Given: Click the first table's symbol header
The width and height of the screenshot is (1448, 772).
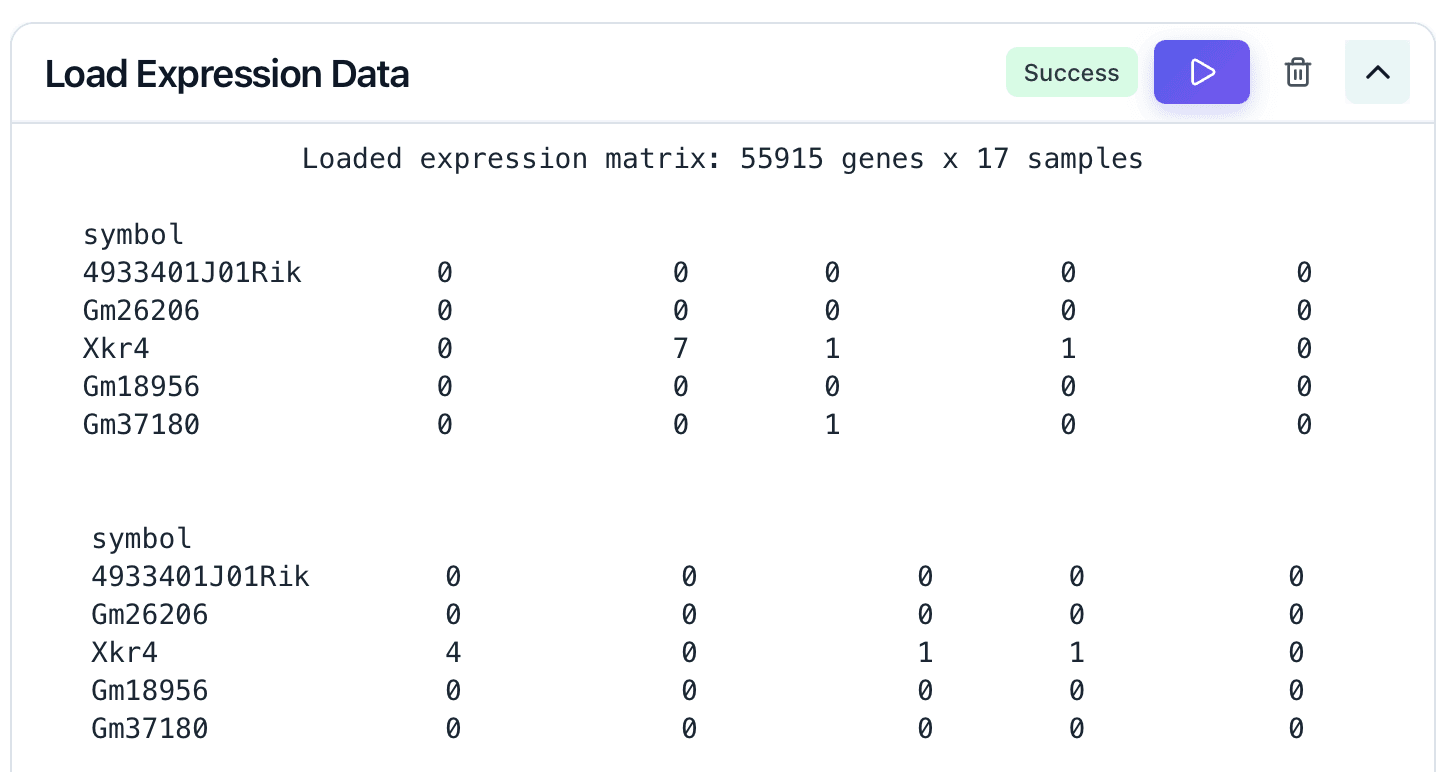Looking at the screenshot, I should [x=133, y=235].
